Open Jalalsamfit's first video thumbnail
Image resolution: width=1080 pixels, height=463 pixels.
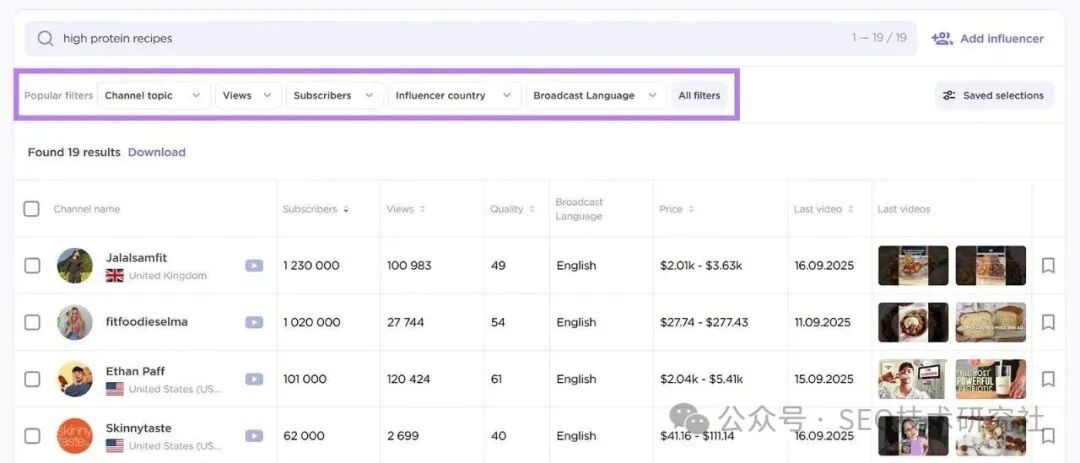913,266
